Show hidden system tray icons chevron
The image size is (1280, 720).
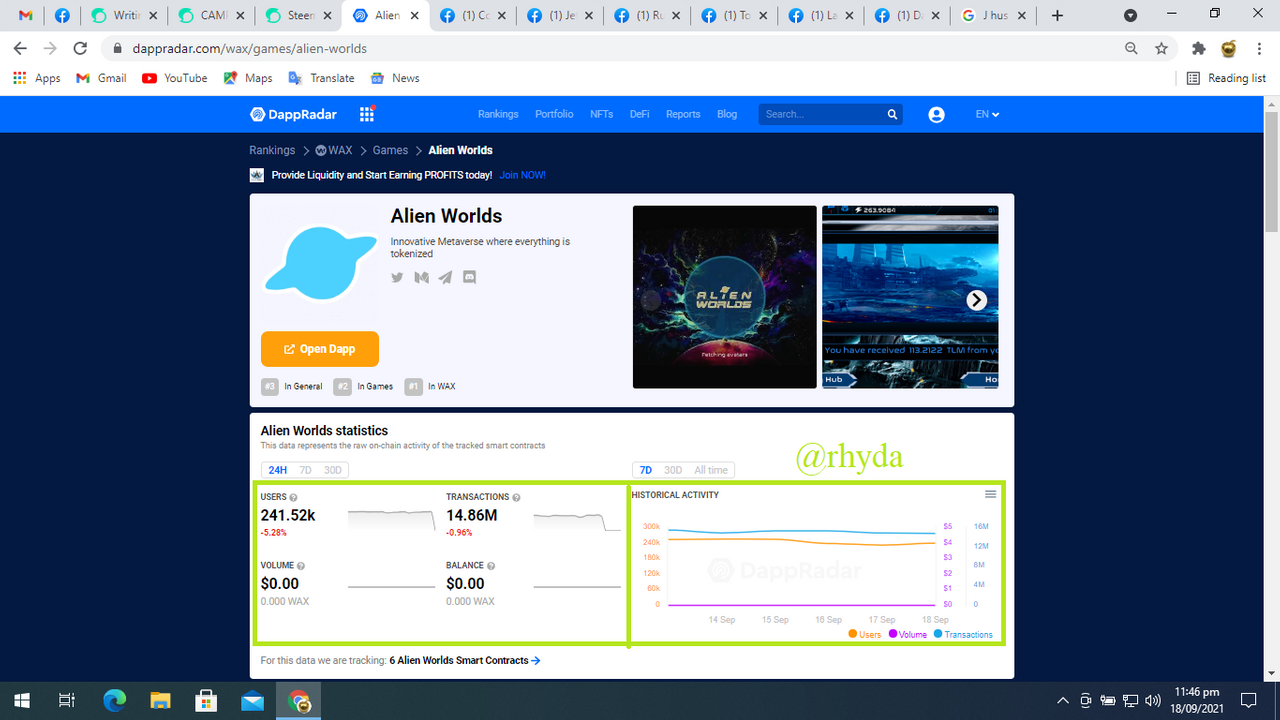point(1063,700)
